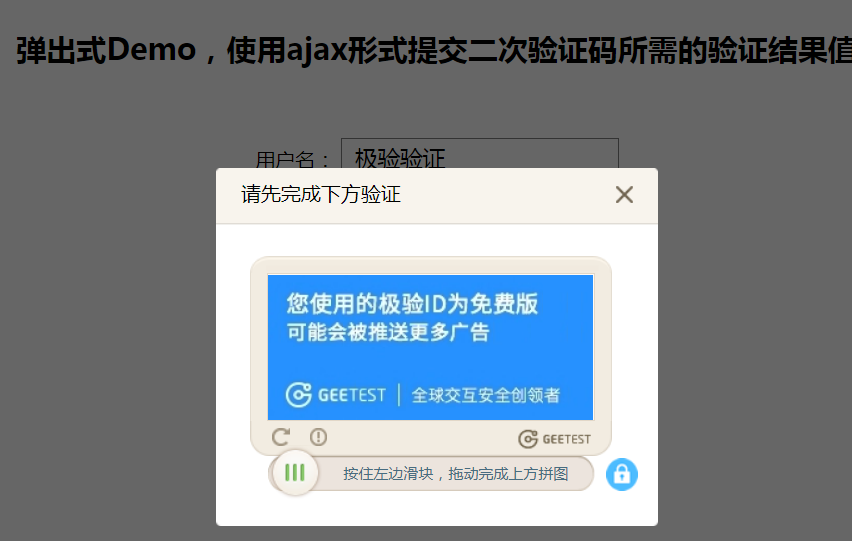
Task: Click the banner line 您使用的极验ID为免费版
Action: tap(412, 304)
